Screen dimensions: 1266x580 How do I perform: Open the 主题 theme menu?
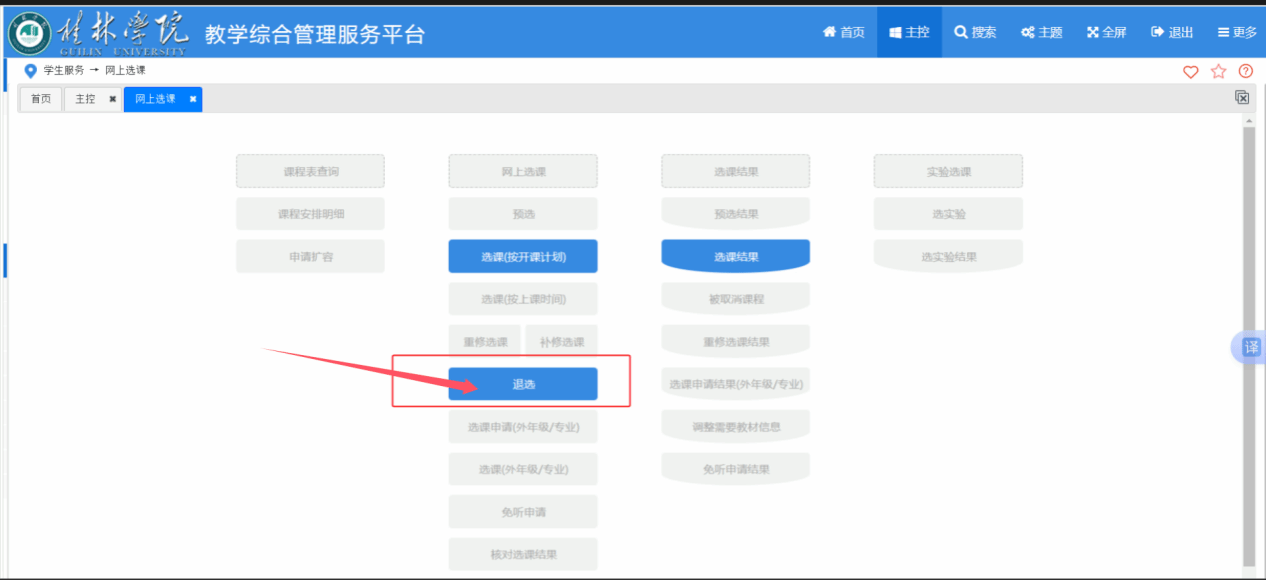pyautogui.click(x=1041, y=32)
